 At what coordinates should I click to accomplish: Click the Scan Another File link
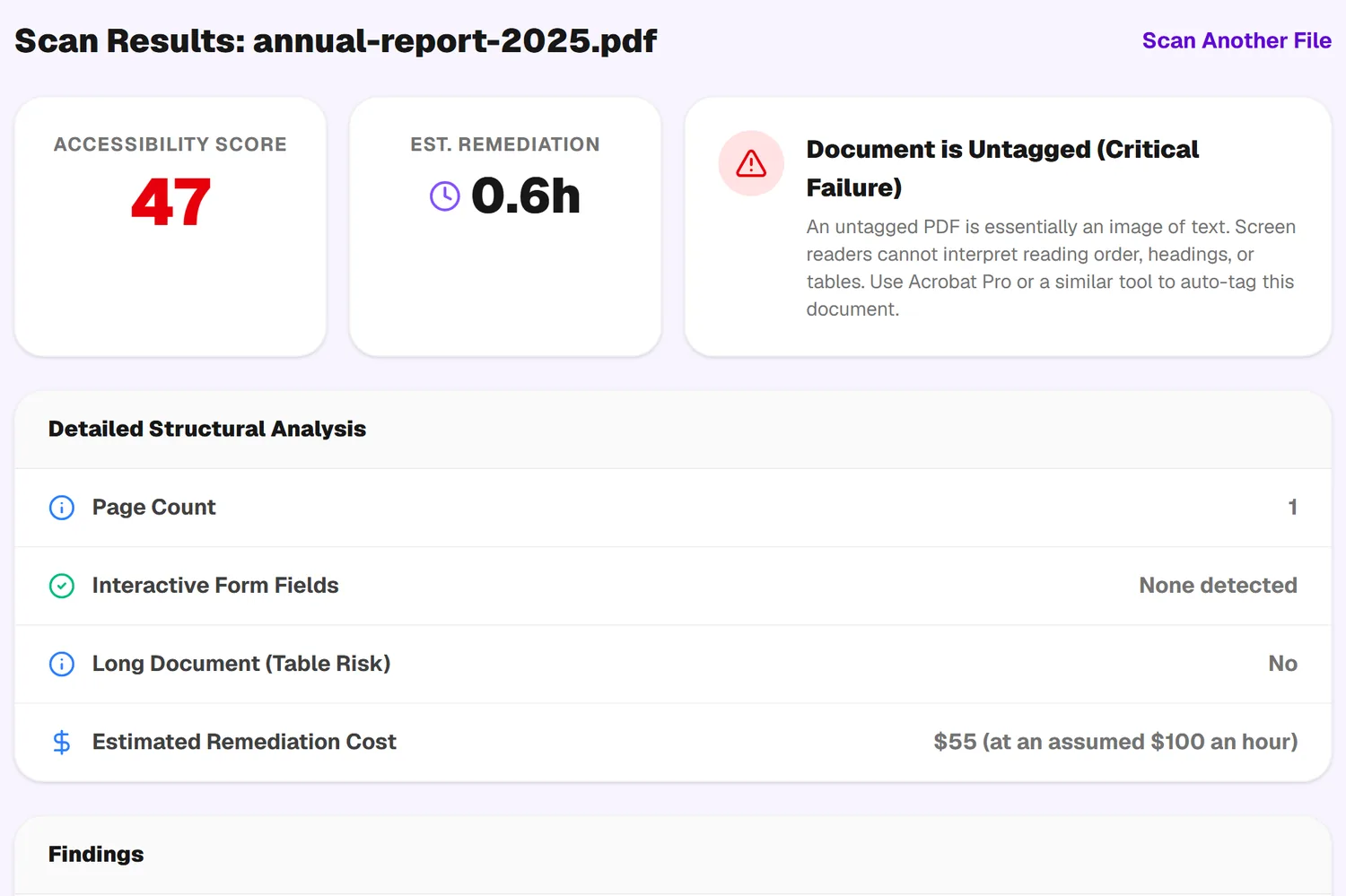point(1237,41)
